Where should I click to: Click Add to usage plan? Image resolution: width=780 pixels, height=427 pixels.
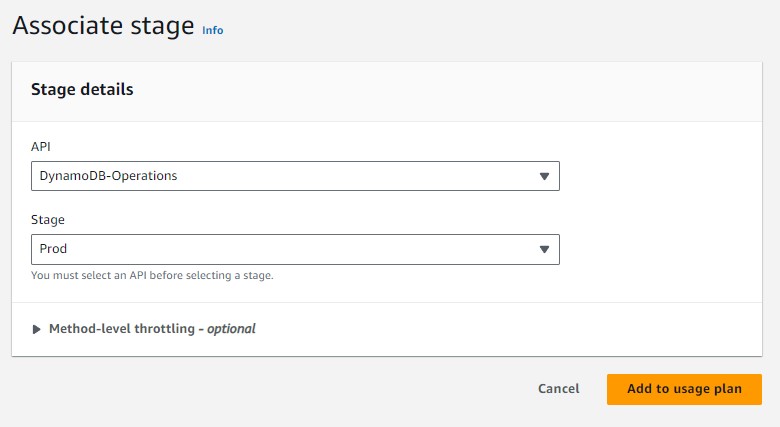click(684, 389)
